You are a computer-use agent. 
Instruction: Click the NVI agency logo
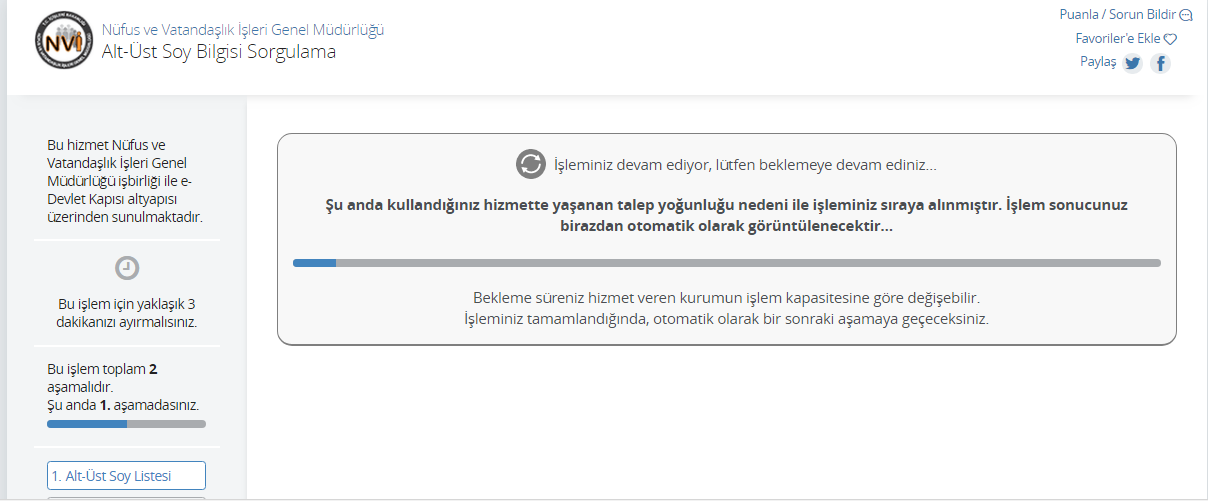coord(63,41)
